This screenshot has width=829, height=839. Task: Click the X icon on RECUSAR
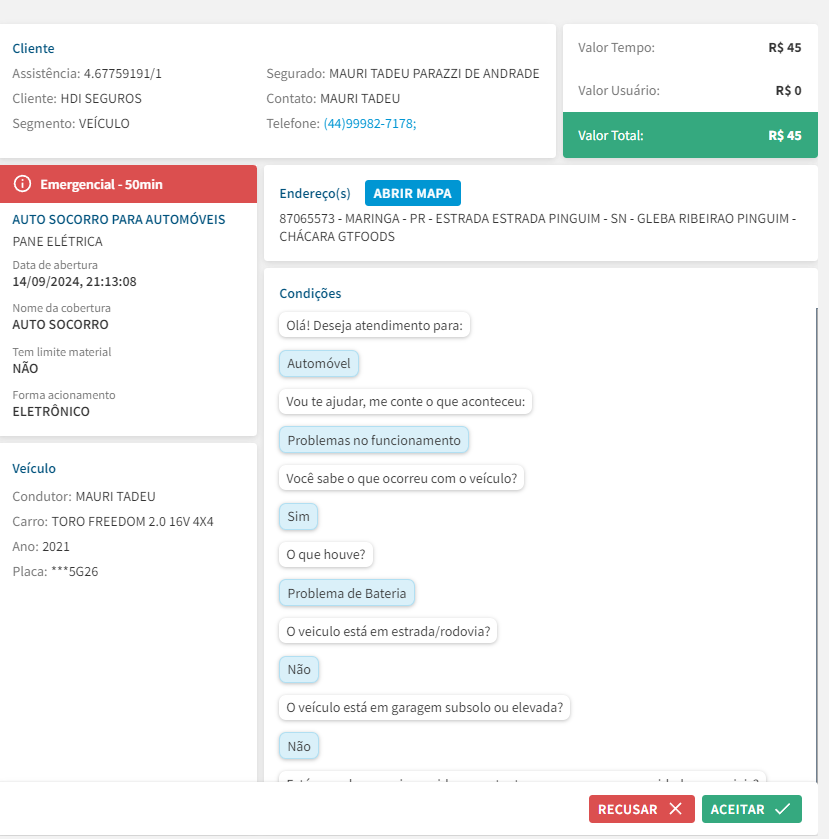click(675, 809)
